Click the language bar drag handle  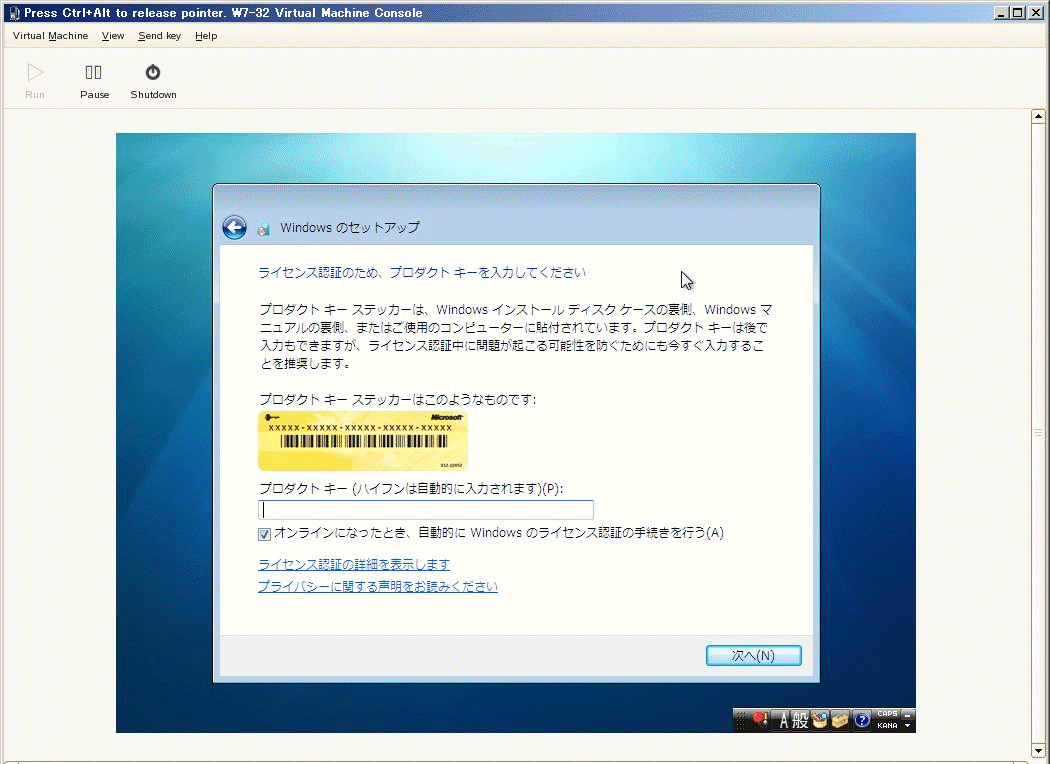tap(741, 720)
